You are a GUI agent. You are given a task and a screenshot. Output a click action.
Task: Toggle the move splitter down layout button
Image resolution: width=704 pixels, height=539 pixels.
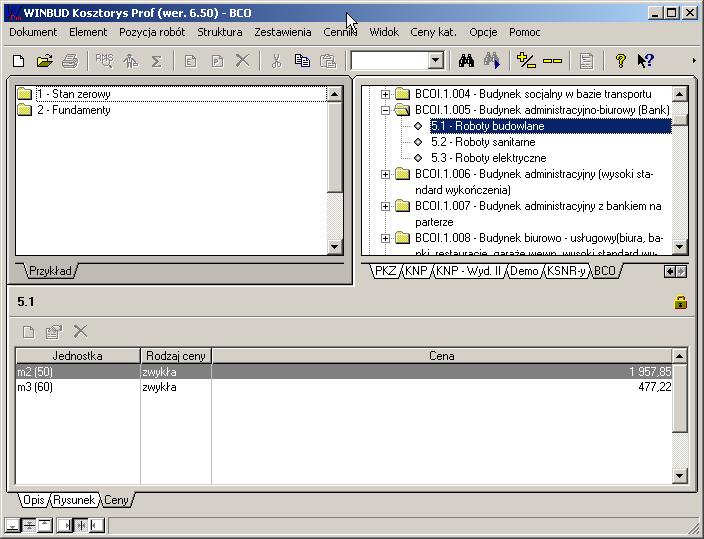(x=13, y=525)
